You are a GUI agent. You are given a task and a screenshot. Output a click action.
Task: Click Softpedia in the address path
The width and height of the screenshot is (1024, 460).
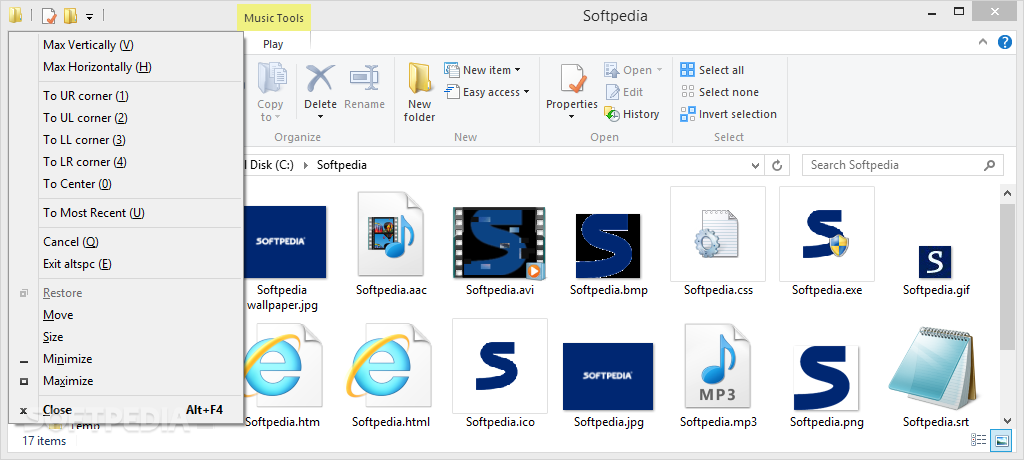pos(342,165)
